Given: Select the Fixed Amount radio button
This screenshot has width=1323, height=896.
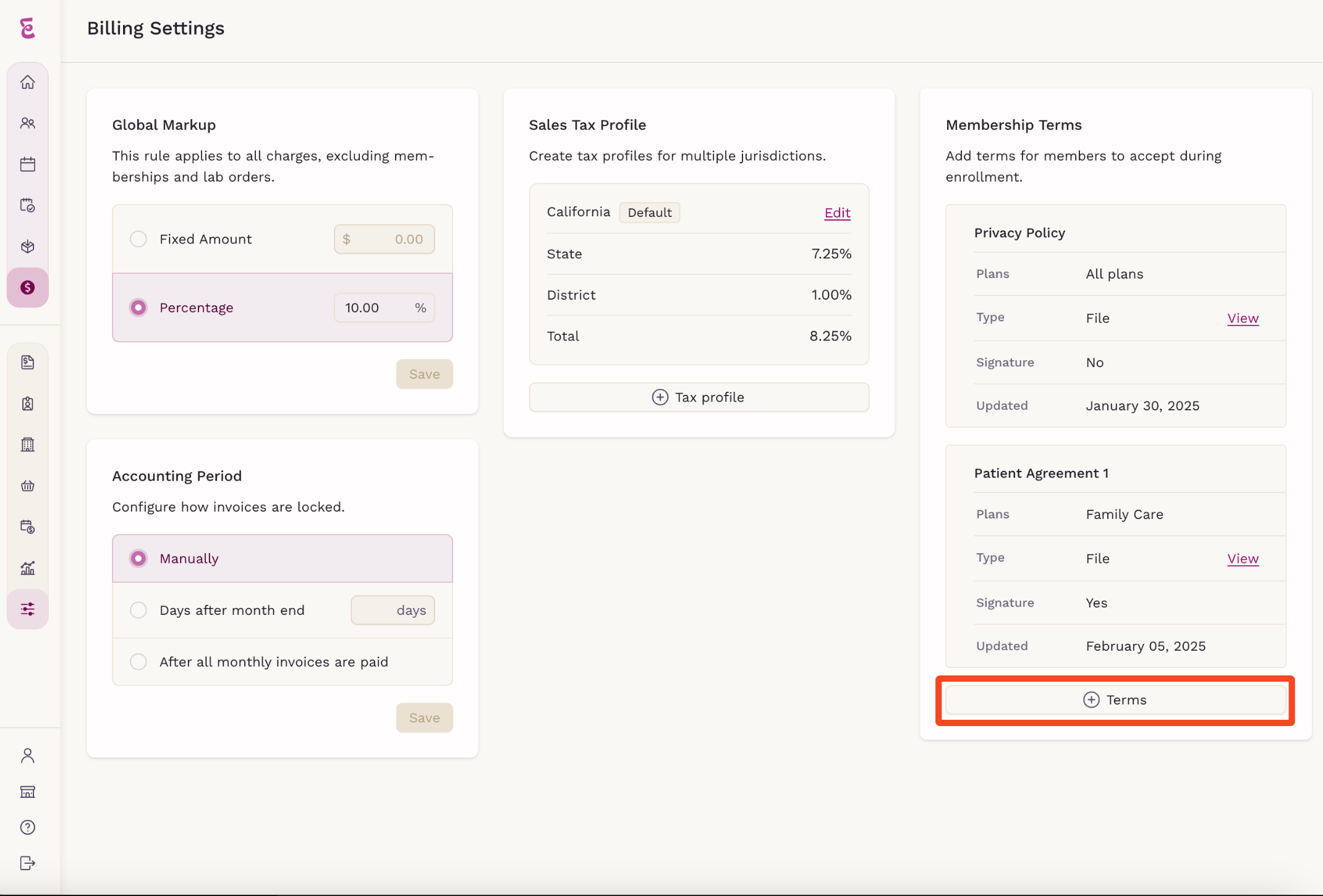Looking at the screenshot, I should click(x=138, y=239).
